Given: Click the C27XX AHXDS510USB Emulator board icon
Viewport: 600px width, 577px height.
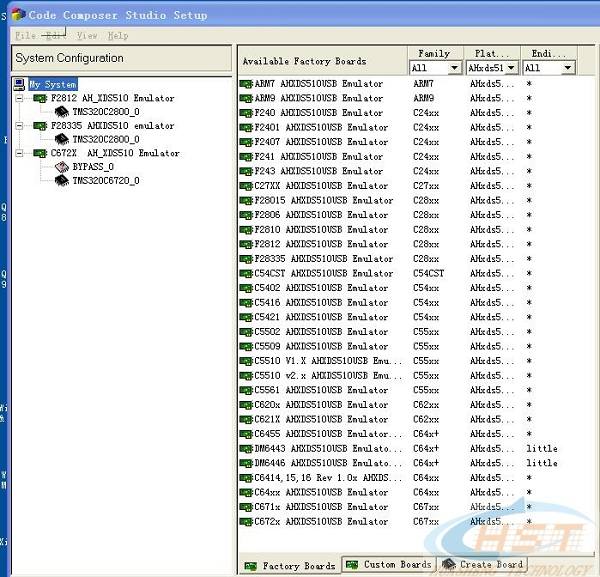Looking at the screenshot, I should [x=246, y=186].
